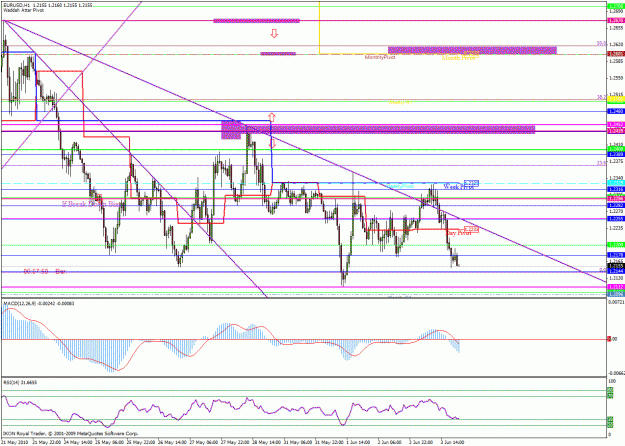Select the blue Week Pivot label
The height and width of the screenshot is (446, 625).
coord(459,186)
